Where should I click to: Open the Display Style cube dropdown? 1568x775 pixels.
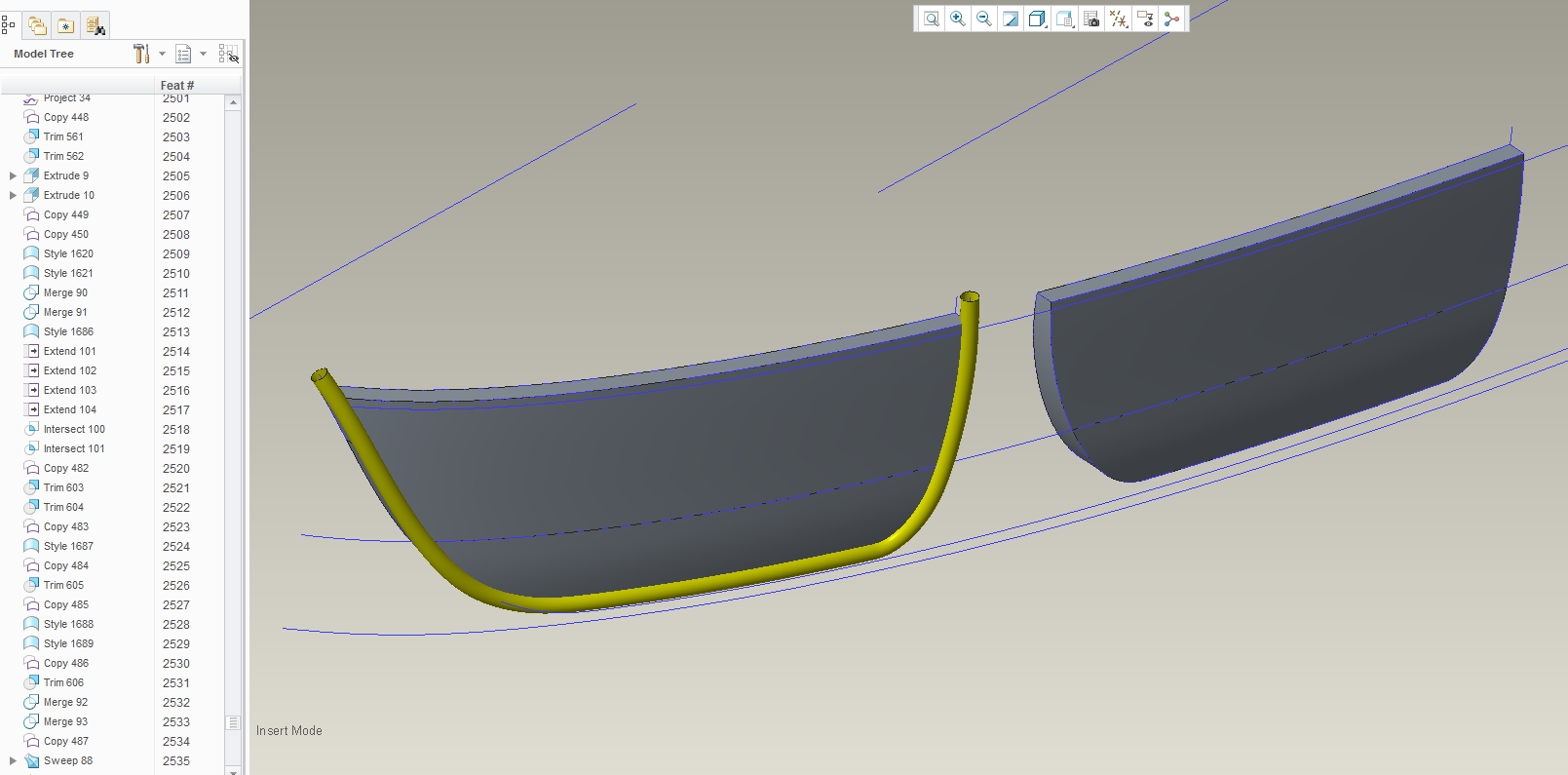click(1038, 19)
